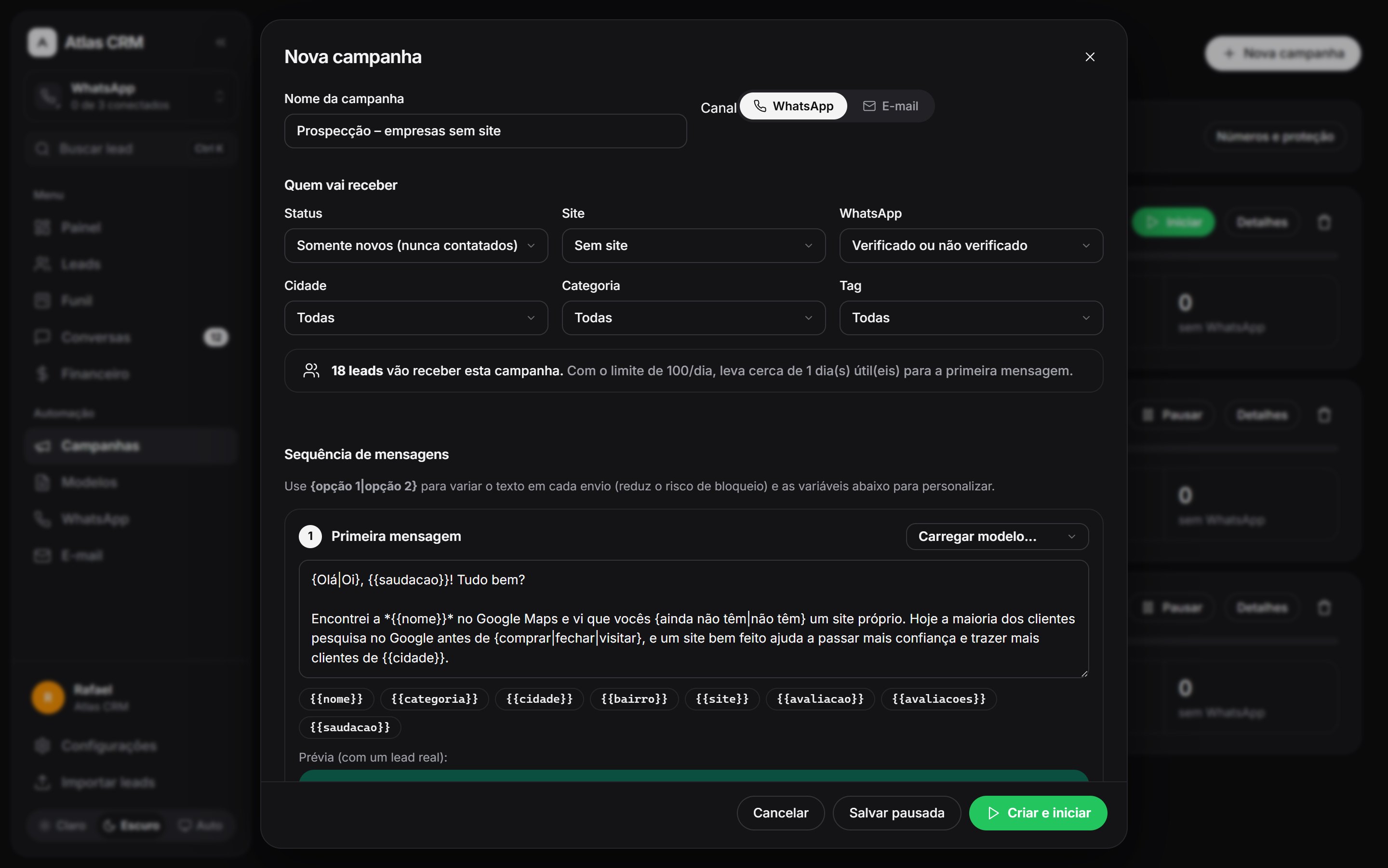This screenshot has width=1388, height=868.
Task: Open Financeiro in the sidebar
Action: 131,374
